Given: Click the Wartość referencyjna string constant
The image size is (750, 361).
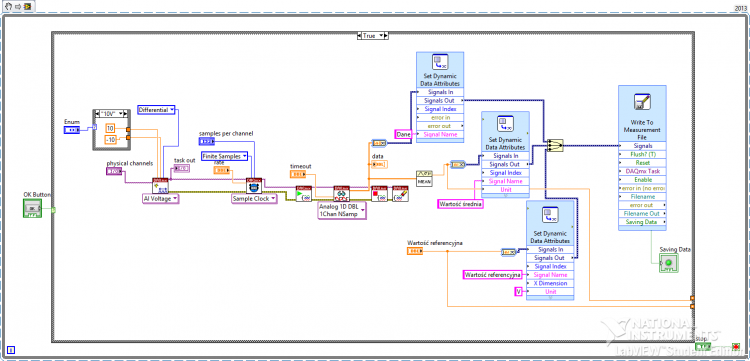Looking at the screenshot, I should click(493, 275).
